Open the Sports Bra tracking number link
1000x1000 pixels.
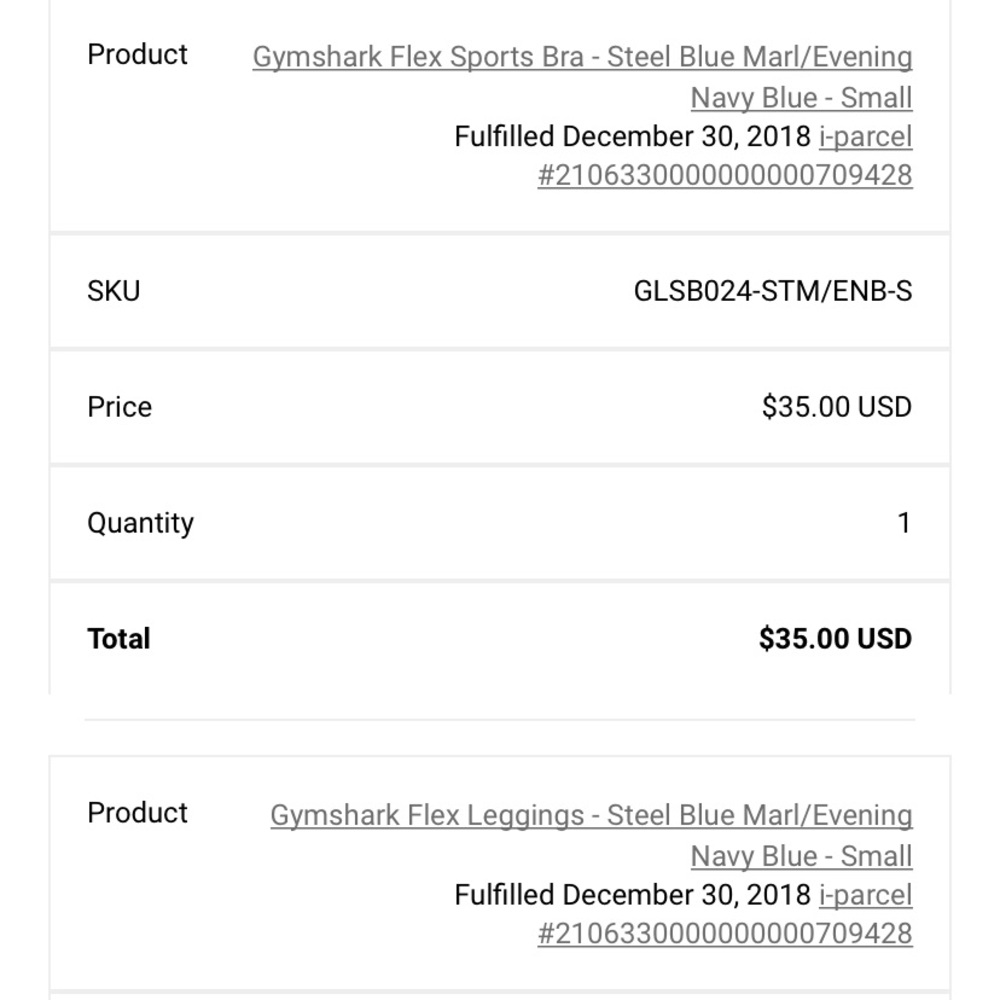point(724,175)
